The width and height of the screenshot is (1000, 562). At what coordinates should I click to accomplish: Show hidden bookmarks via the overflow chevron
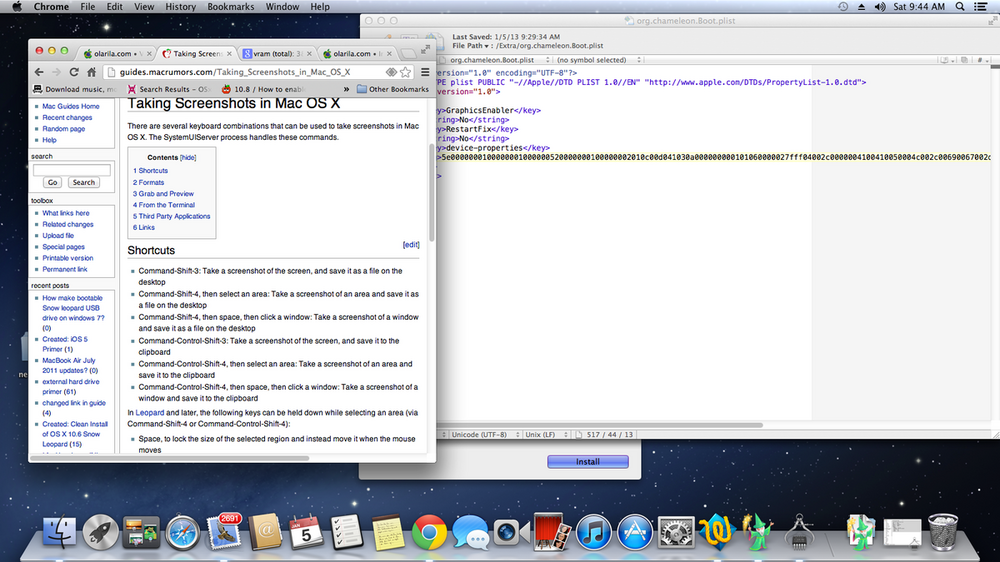coord(347,89)
